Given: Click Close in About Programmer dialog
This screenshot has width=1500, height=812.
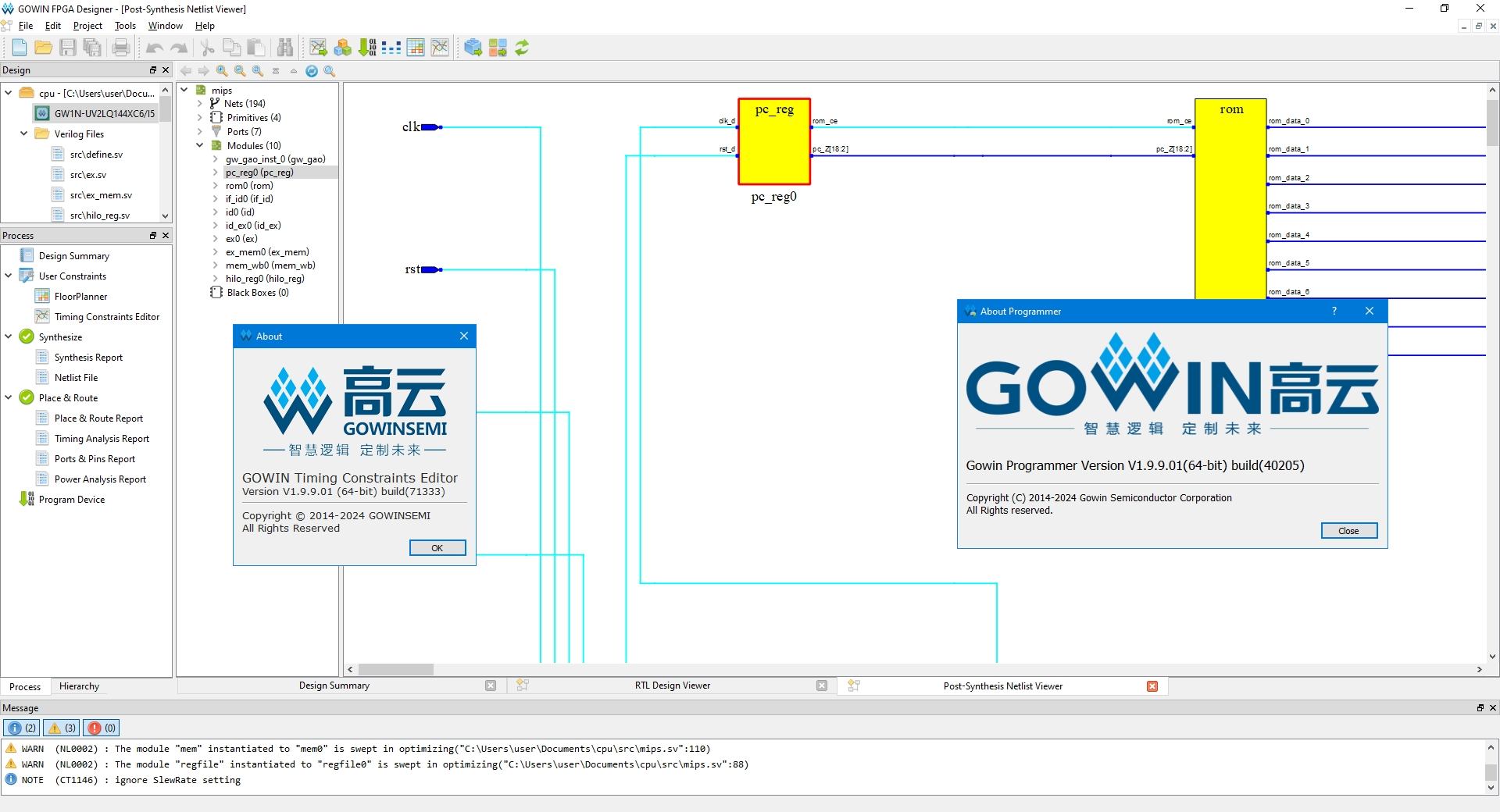Looking at the screenshot, I should tap(1348, 531).
